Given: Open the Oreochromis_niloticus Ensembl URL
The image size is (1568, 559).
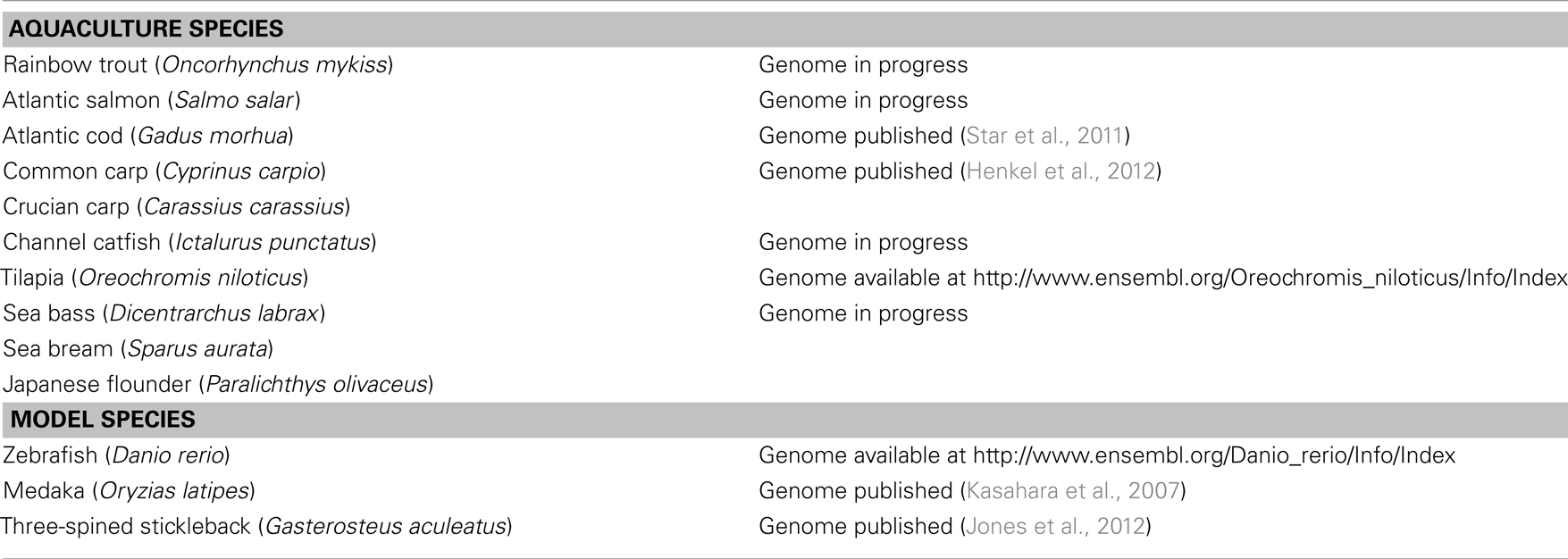Looking at the screenshot, I should tap(1270, 279).
